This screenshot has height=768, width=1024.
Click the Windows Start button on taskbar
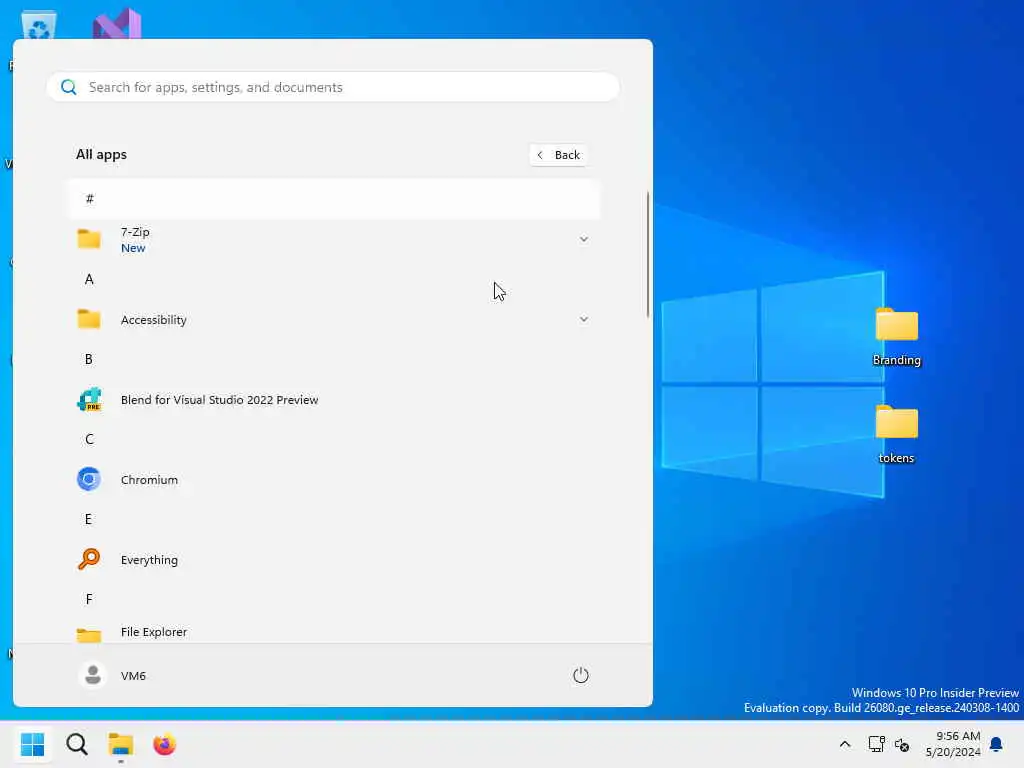33,744
